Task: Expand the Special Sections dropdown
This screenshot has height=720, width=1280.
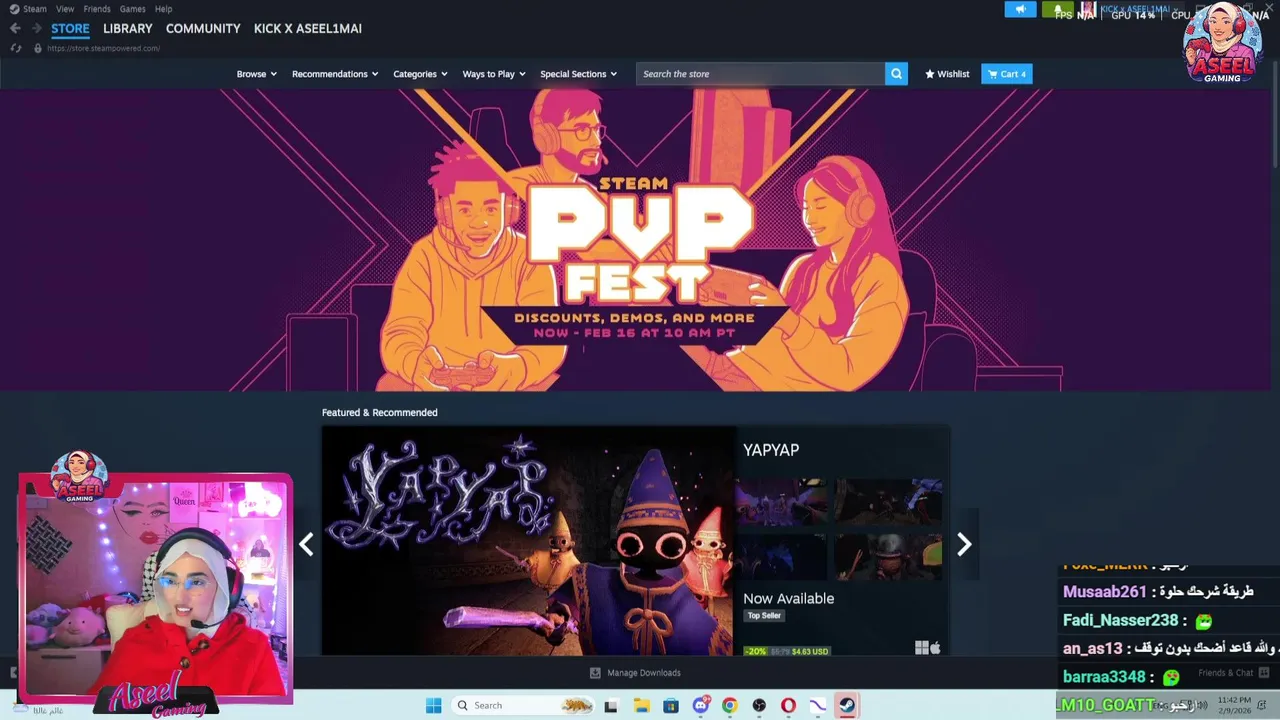Action: (579, 74)
